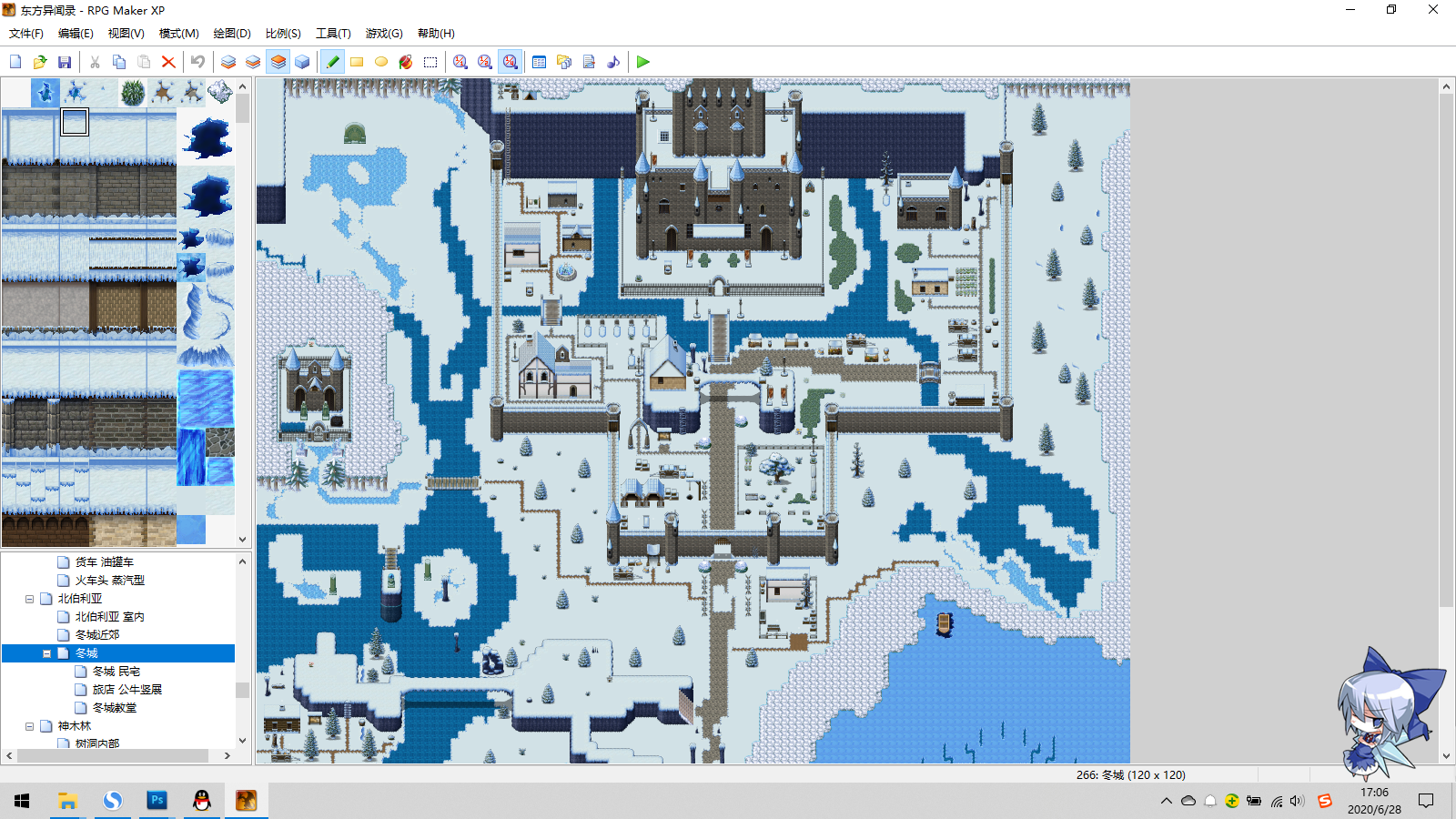
Task: Click the Copy toolbar icon
Action: (119, 62)
